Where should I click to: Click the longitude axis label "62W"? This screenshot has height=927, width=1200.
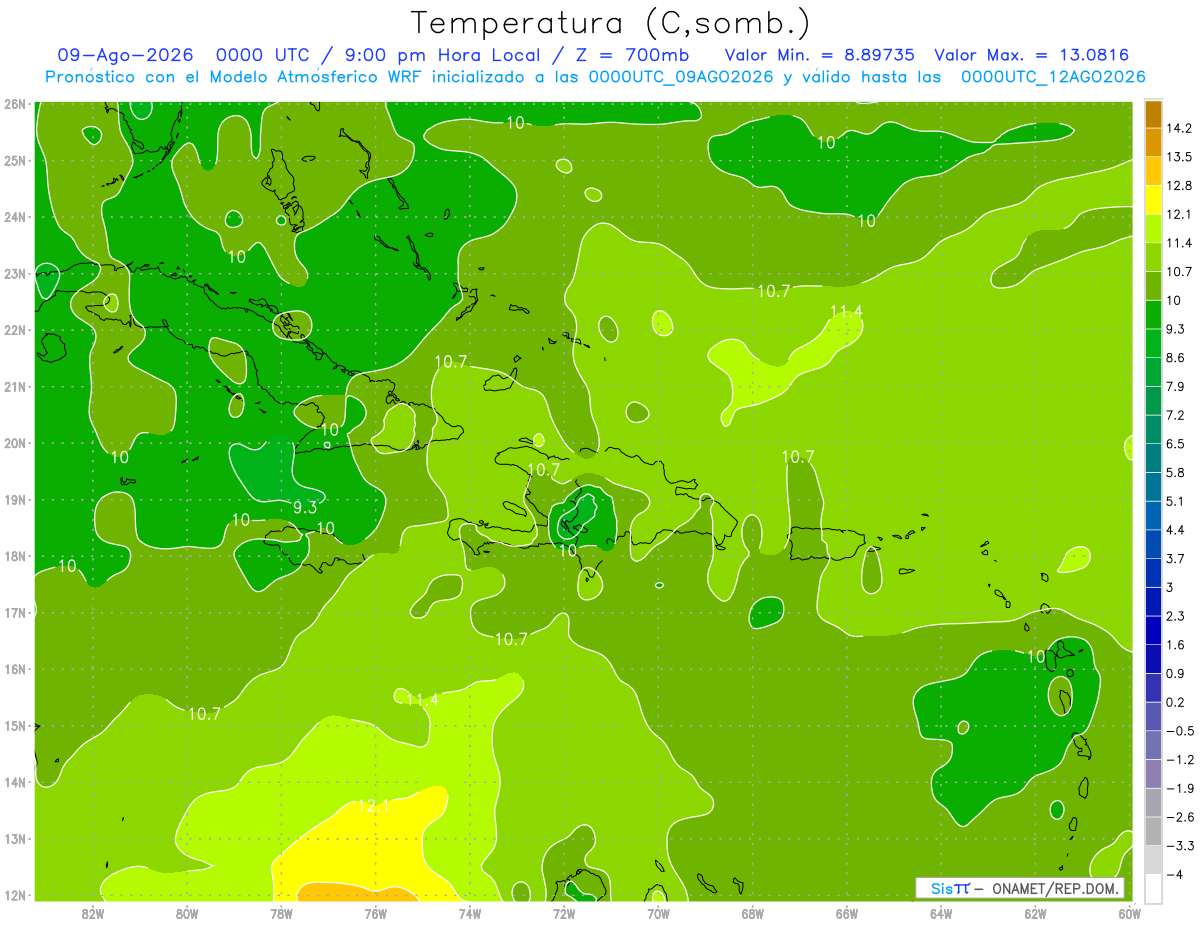pyautogui.click(x=1034, y=913)
